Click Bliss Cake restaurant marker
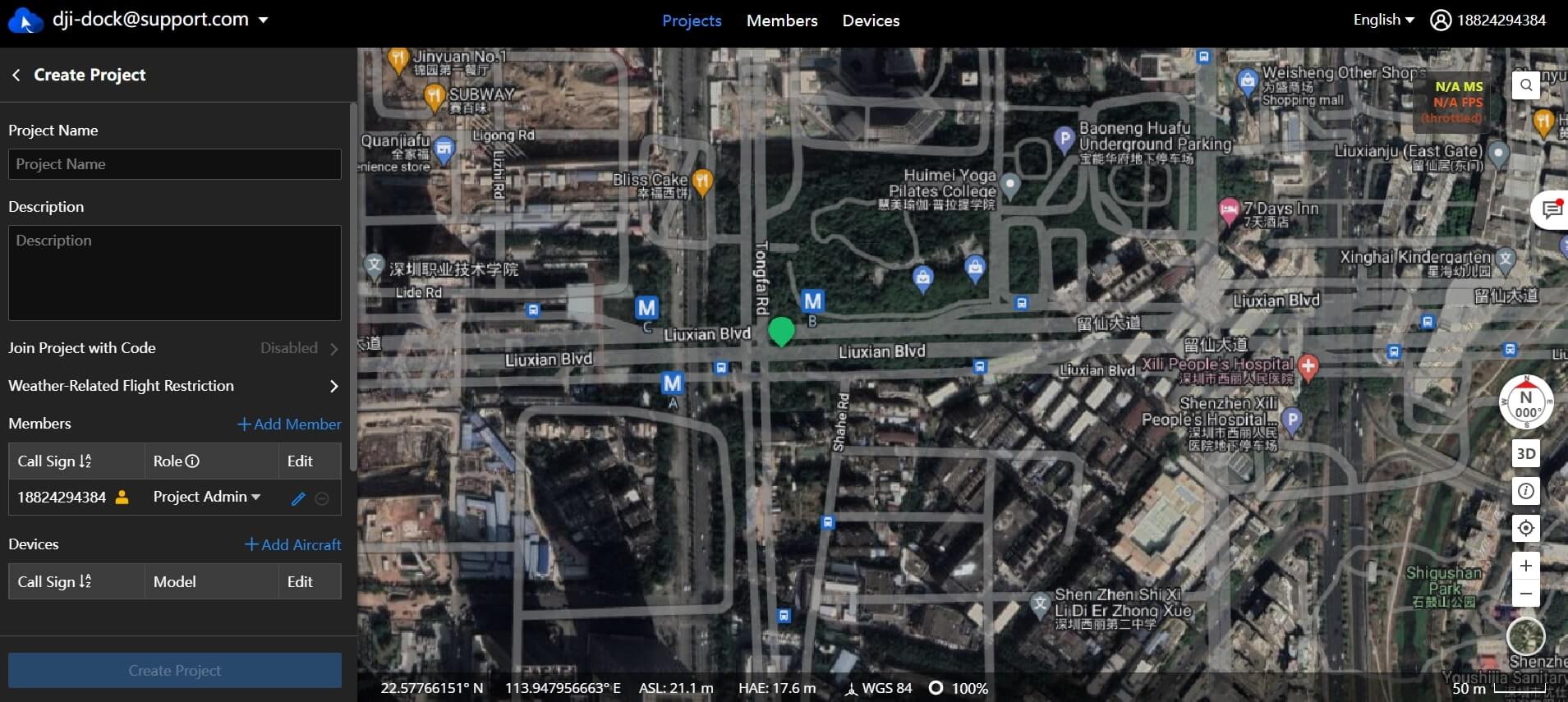 click(x=702, y=182)
